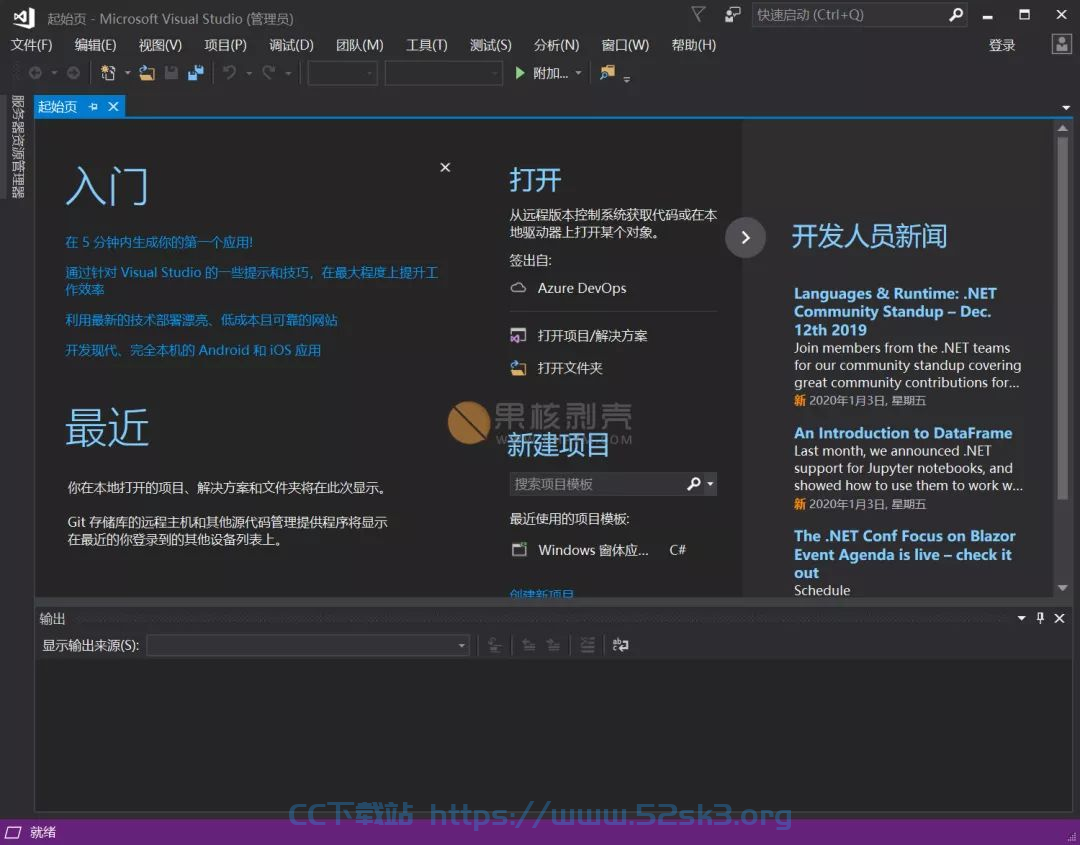Screen dimensions: 1080x845
Task: Open the 工具(T) menu
Action: (426, 45)
